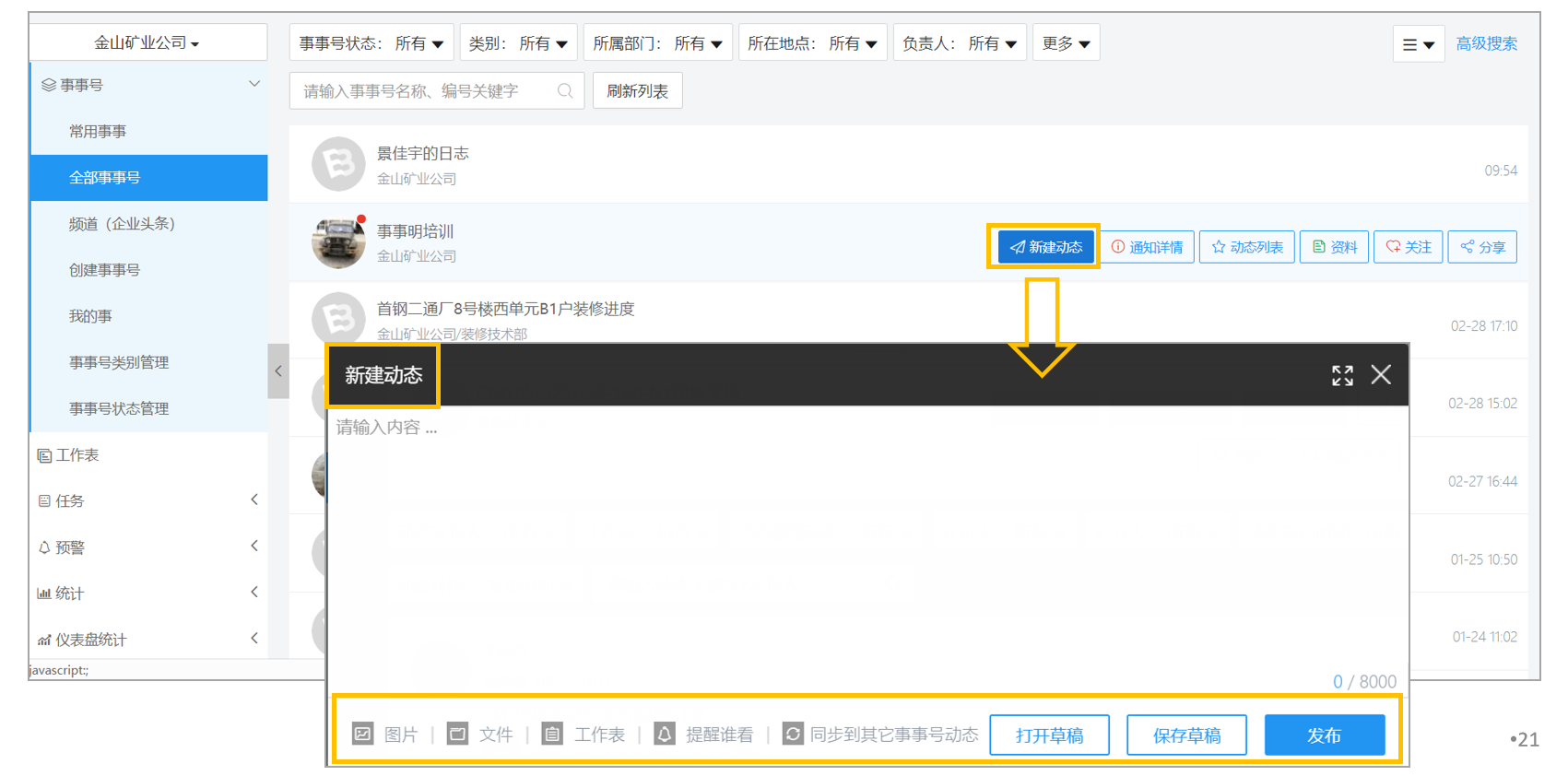Open the 所属部门 filter dropdown
Screen dimensions: 1568x776
tap(658, 43)
